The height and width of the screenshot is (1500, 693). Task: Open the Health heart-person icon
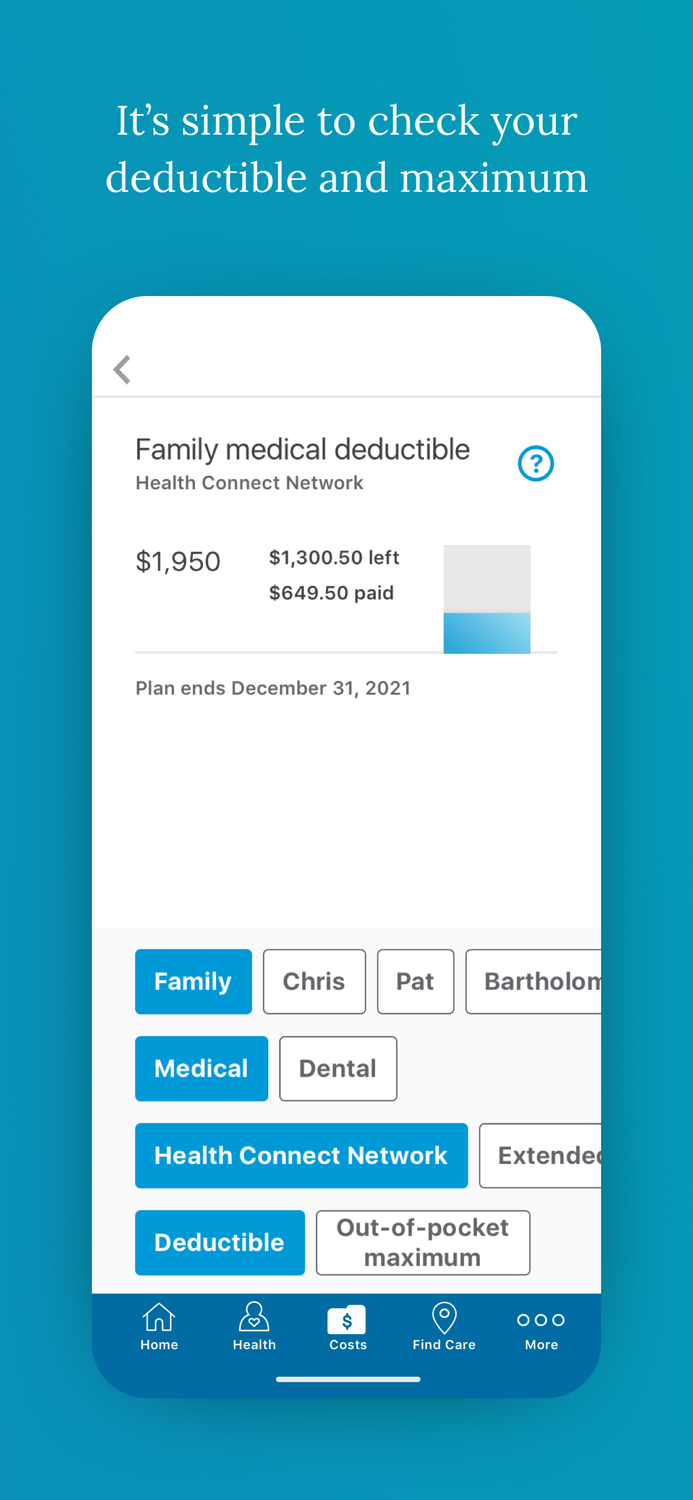pyautogui.click(x=254, y=1318)
